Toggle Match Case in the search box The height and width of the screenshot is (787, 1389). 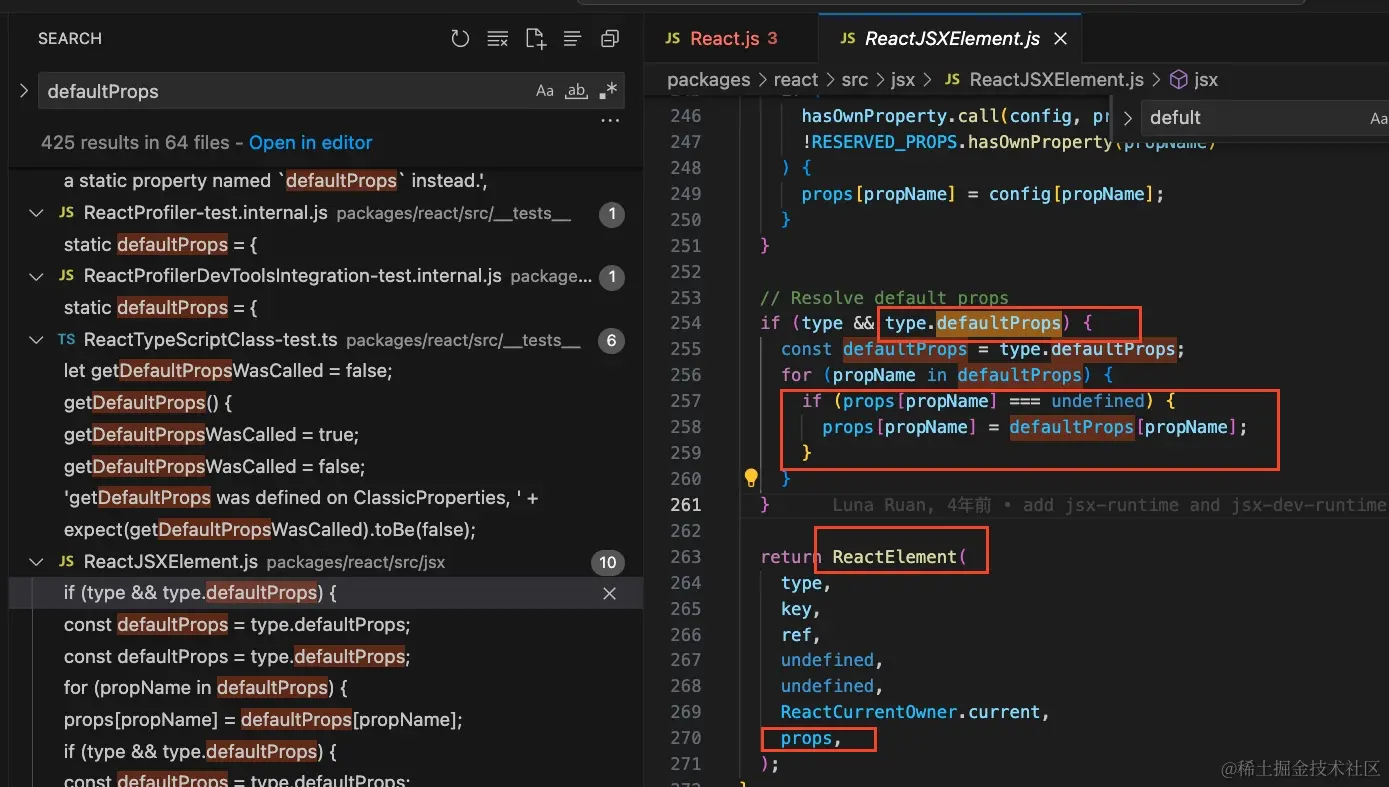pos(545,91)
